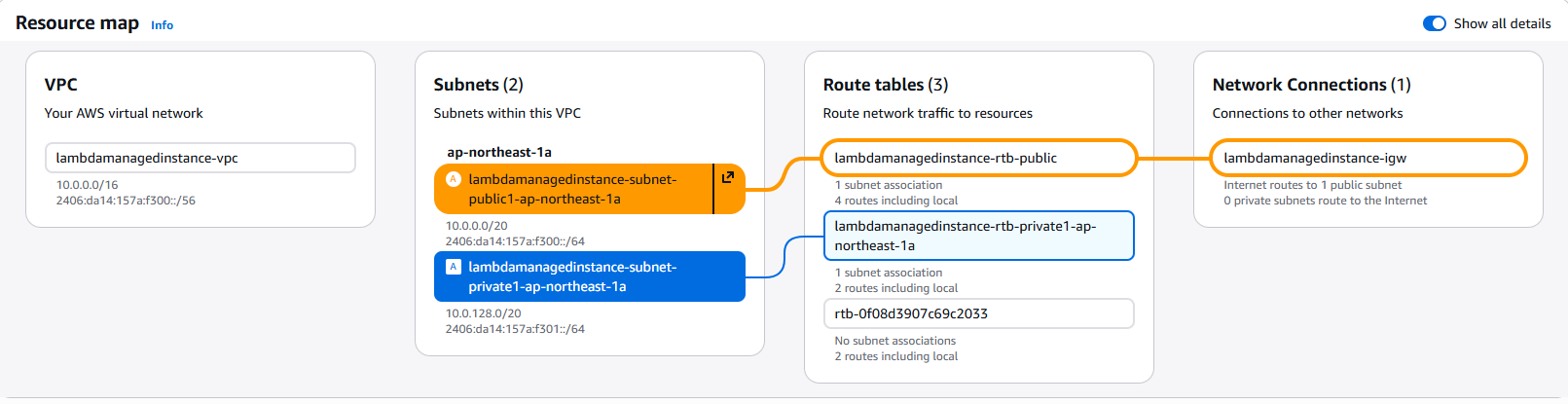Image resolution: width=1568 pixels, height=404 pixels.
Task: Select the public1-ap-northeast-1a subnet tile
Action: click(x=572, y=189)
